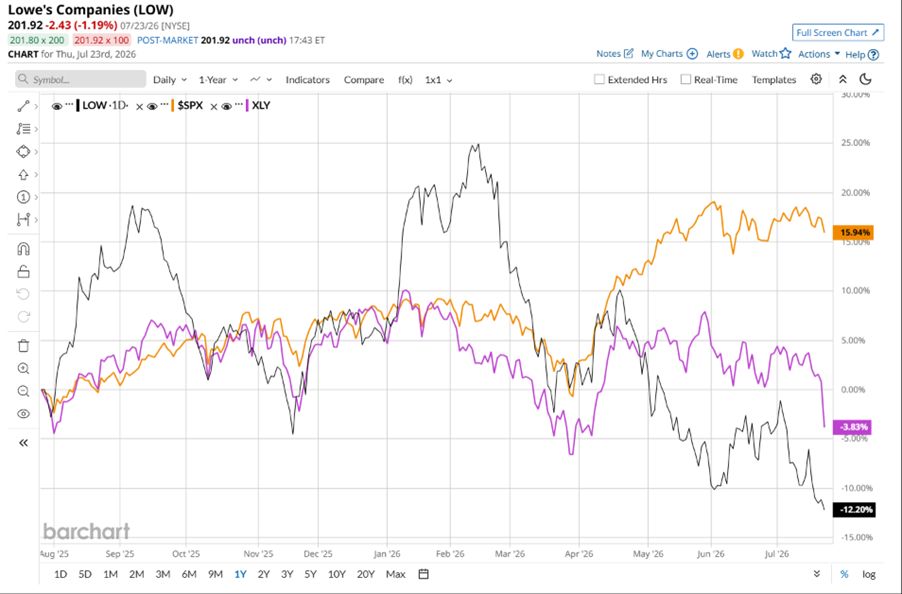Expand the Actions dropdown menu
The width and height of the screenshot is (902, 594).
click(x=819, y=54)
